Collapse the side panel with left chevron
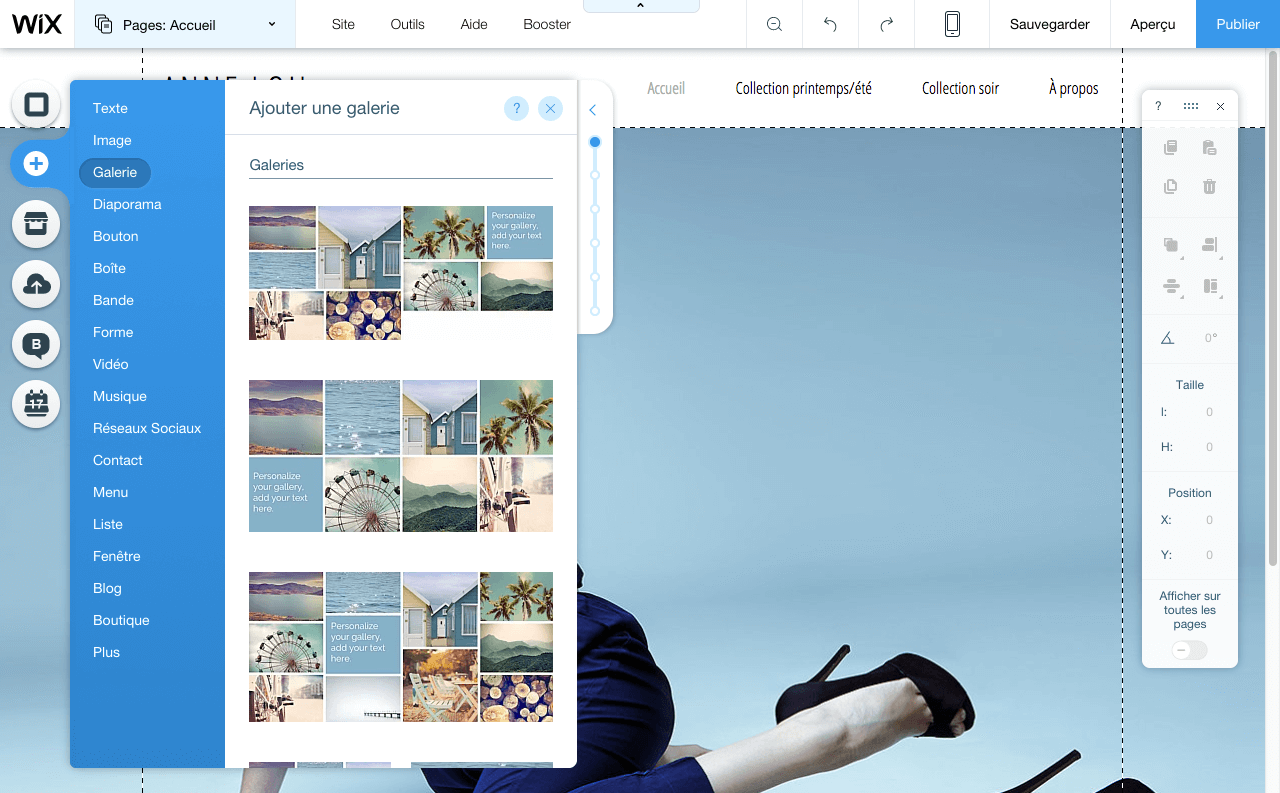Screen dimensions: 1280x793 (592, 110)
